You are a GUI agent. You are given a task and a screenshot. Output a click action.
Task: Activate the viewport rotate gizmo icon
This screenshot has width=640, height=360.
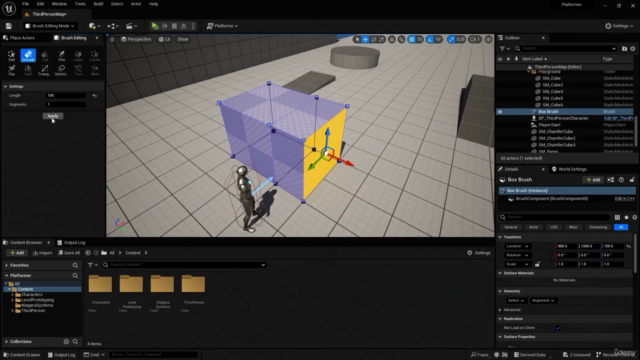[x=373, y=39]
